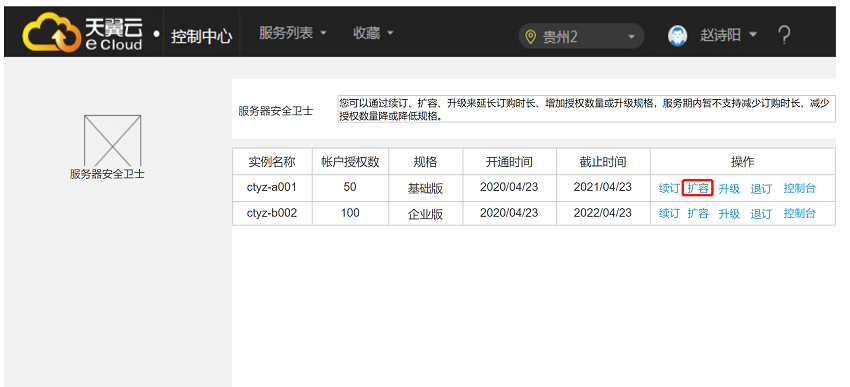
Task: Click the 操作 column header
Action: [743, 162]
